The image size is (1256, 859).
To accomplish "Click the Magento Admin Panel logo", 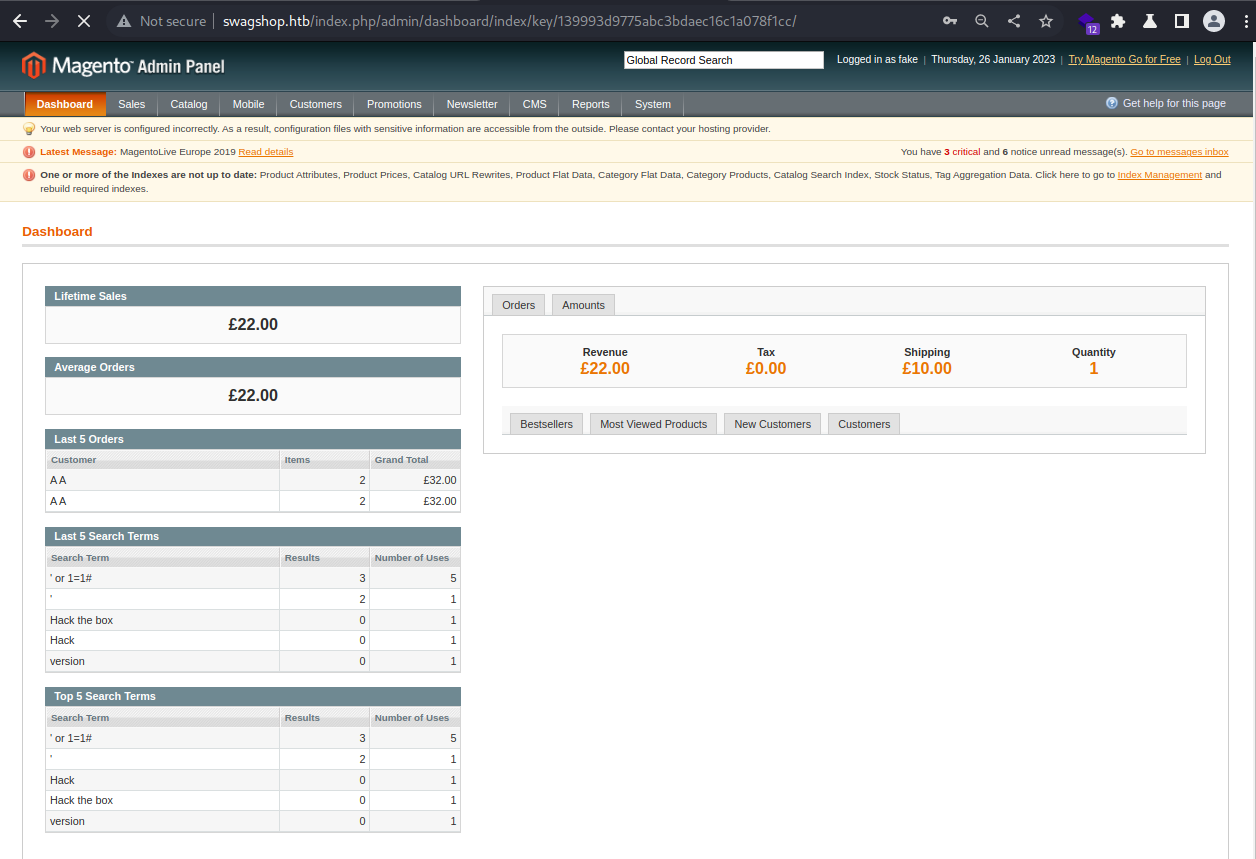I will click(123, 66).
